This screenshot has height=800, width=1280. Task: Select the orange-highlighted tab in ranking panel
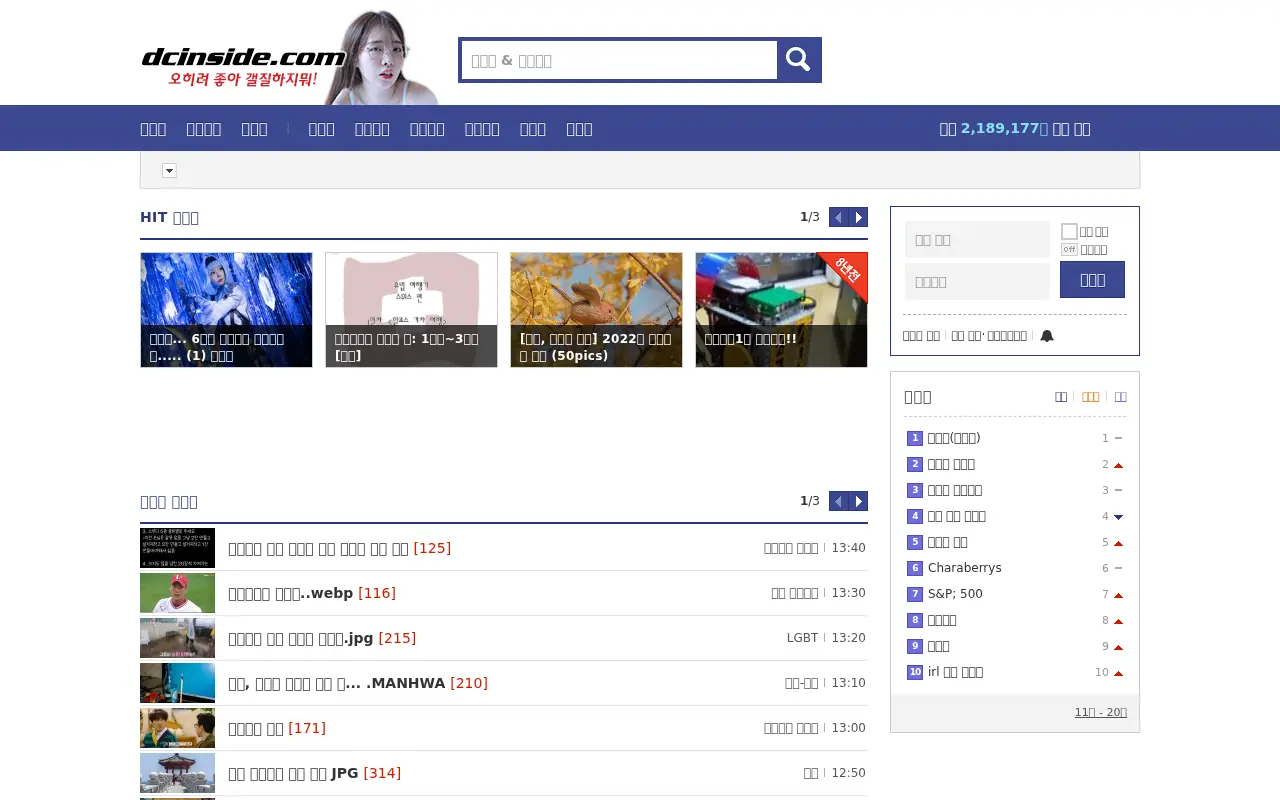1090,397
